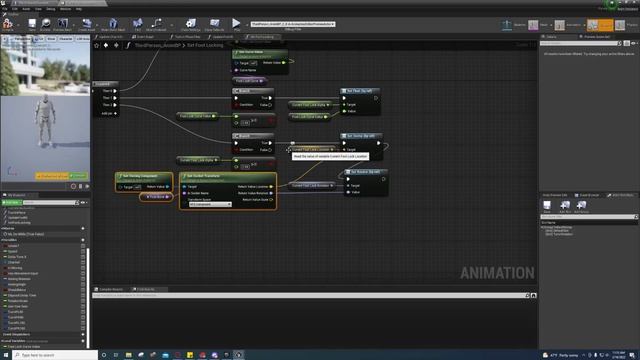Click the Character viewport menu button
This screenshot has height=360, width=640.
point(65,39)
